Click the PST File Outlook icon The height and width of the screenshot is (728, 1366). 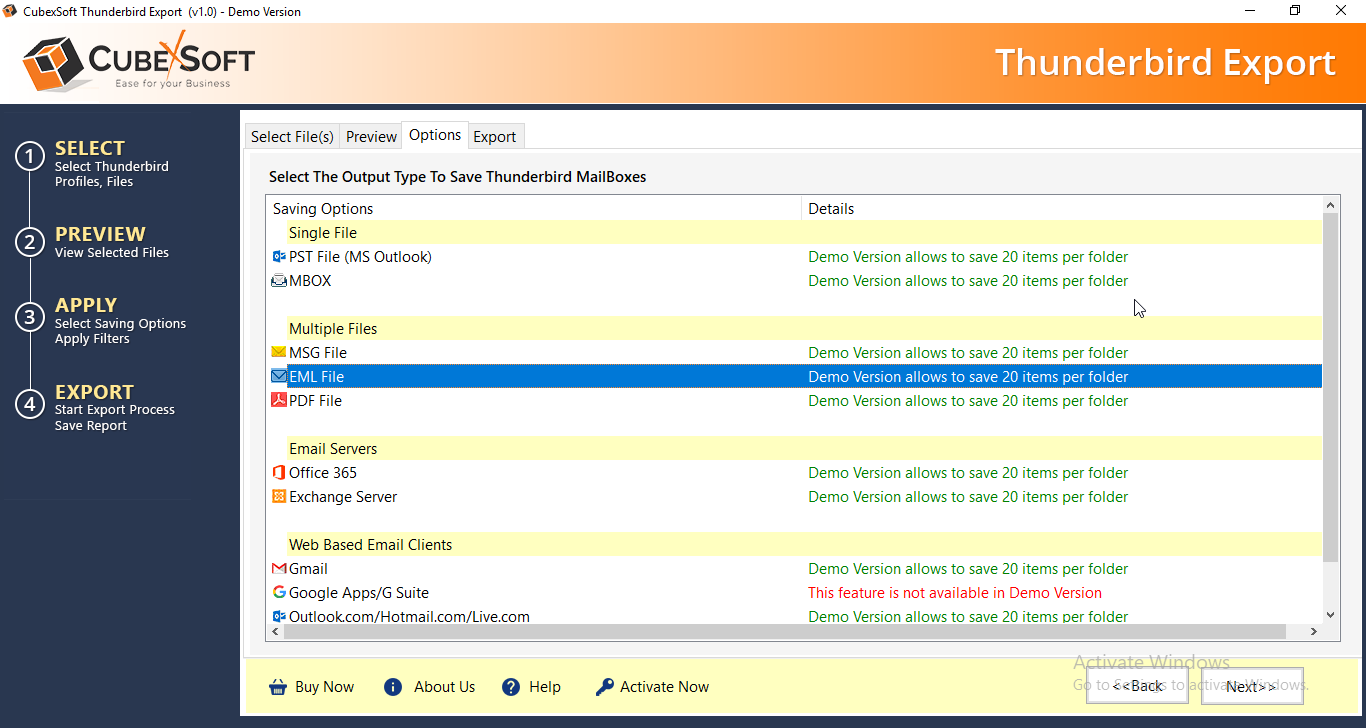(279, 257)
